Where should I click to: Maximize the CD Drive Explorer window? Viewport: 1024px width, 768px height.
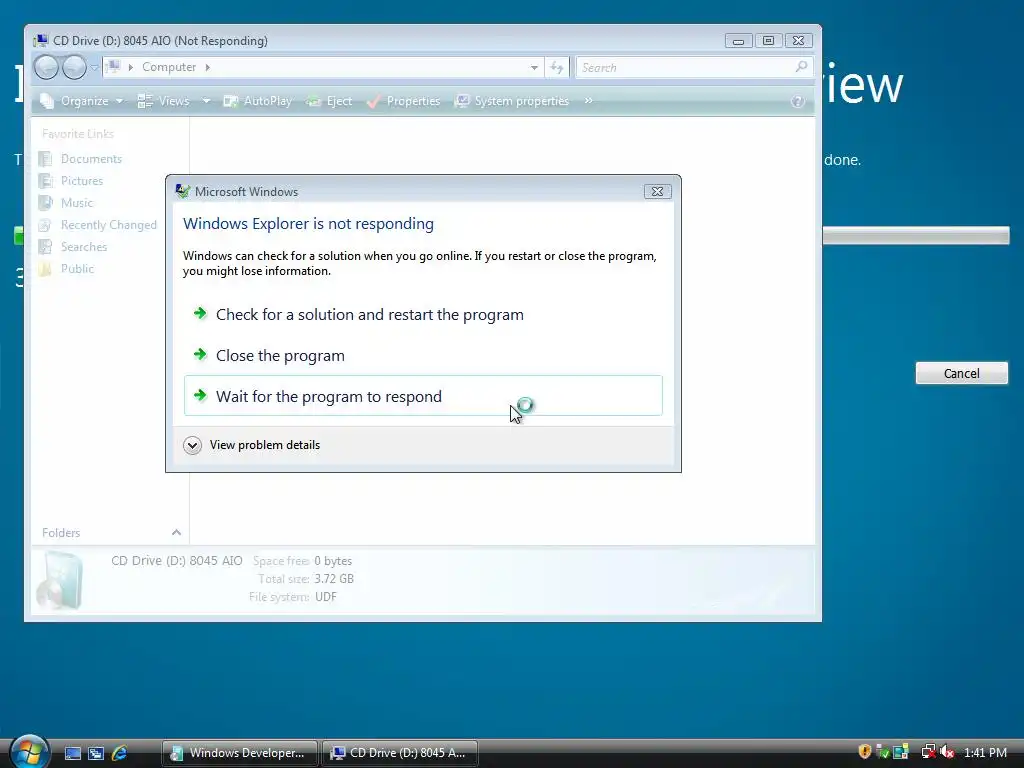point(768,40)
